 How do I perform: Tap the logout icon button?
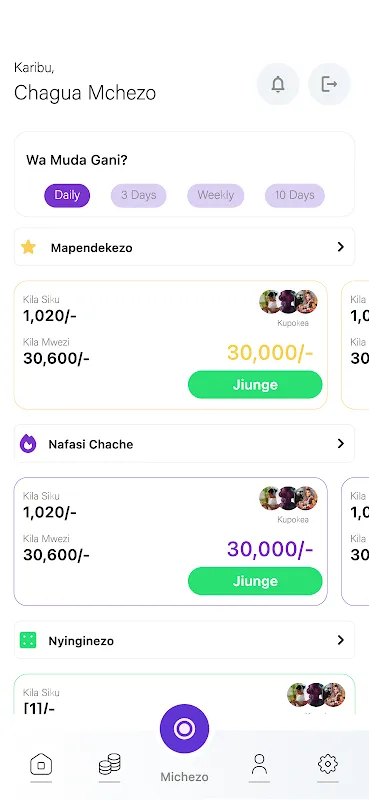(x=329, y=84)
